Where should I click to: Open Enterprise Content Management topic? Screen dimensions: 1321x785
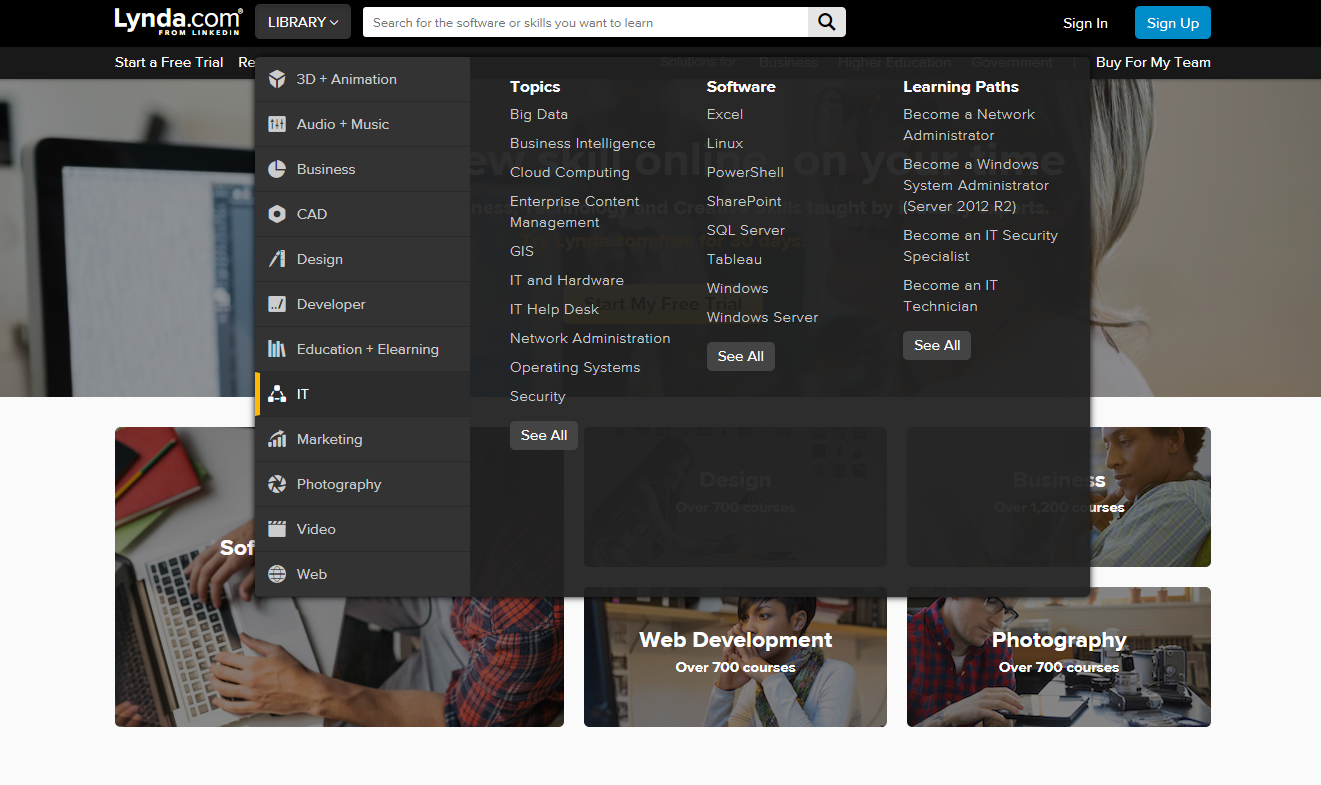(x=574, y=212)
